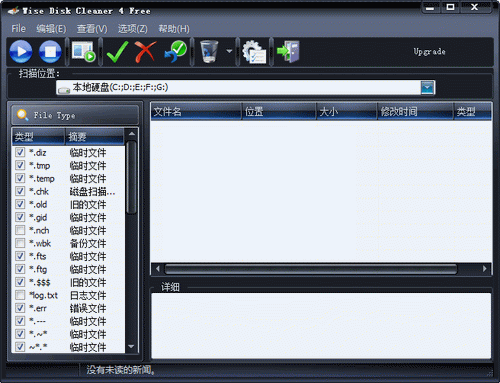Enable the *.nch checkbox
This screenshot has width=500, height=383.
pos(20,230)
